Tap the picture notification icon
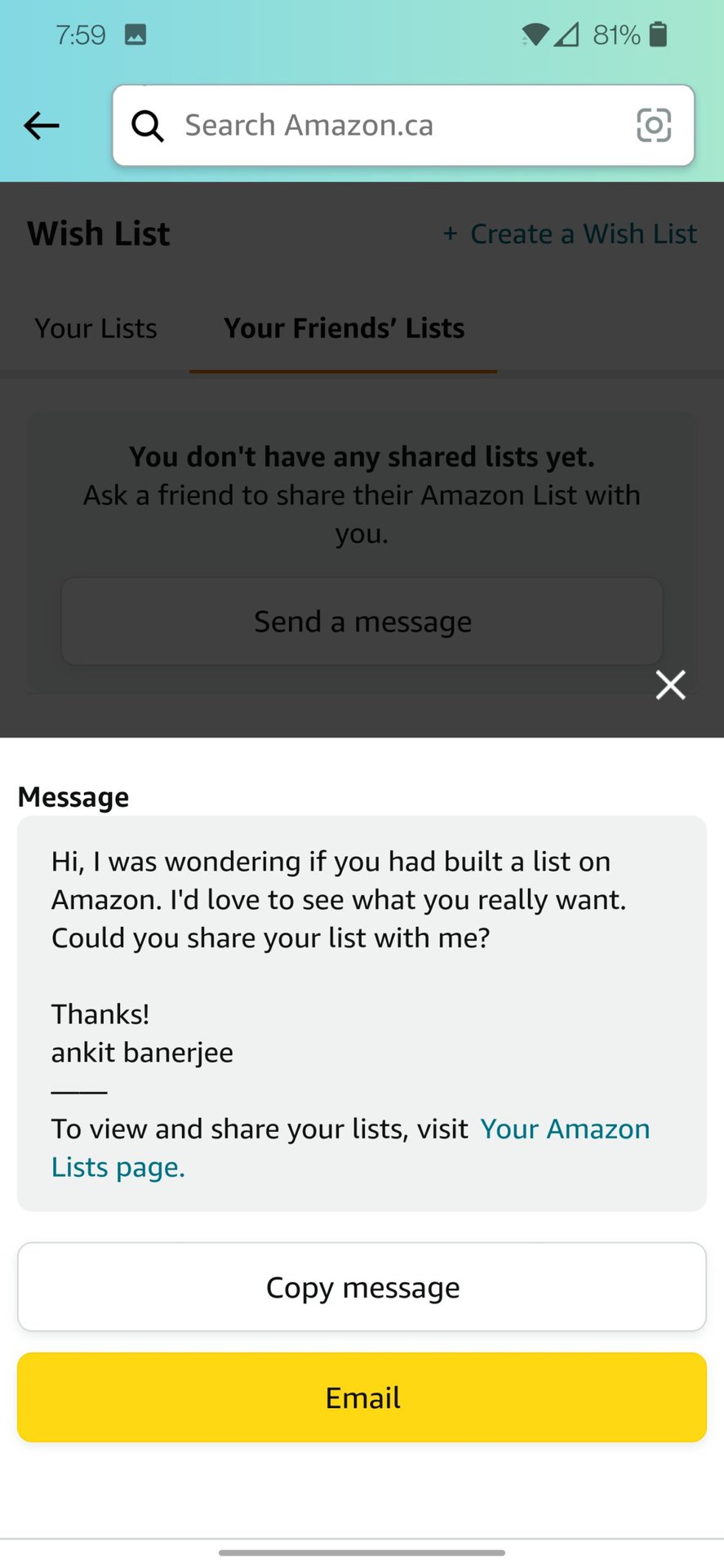 pyautogui.click(x=135, y=34)
